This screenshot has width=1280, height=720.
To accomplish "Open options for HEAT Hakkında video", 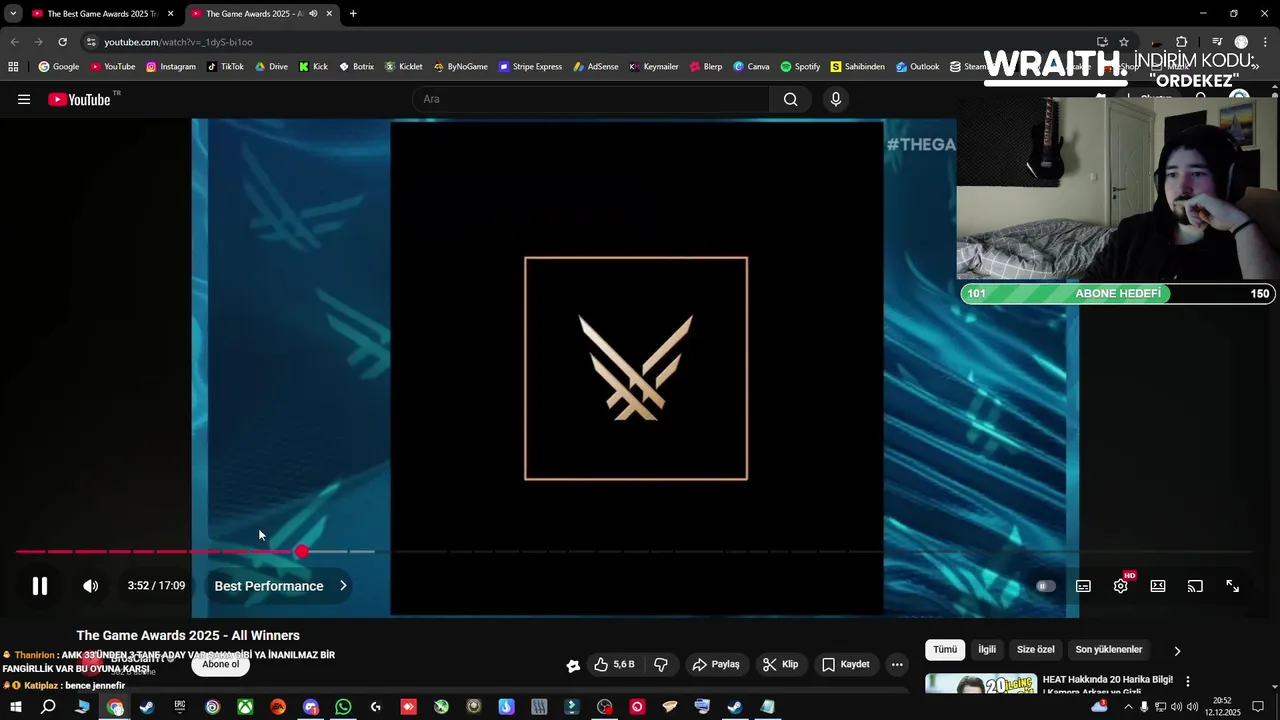I will point(1188,681).
